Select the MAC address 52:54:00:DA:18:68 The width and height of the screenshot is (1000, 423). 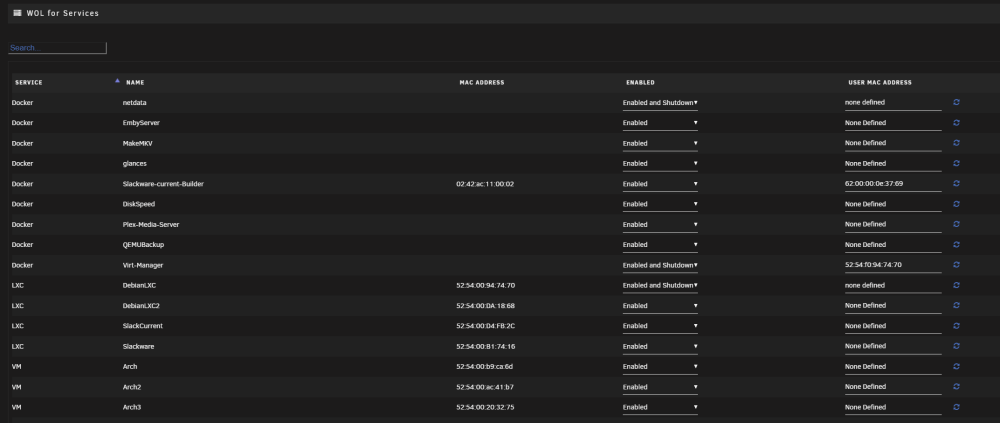pyautogui.click(x=485, y=306)
